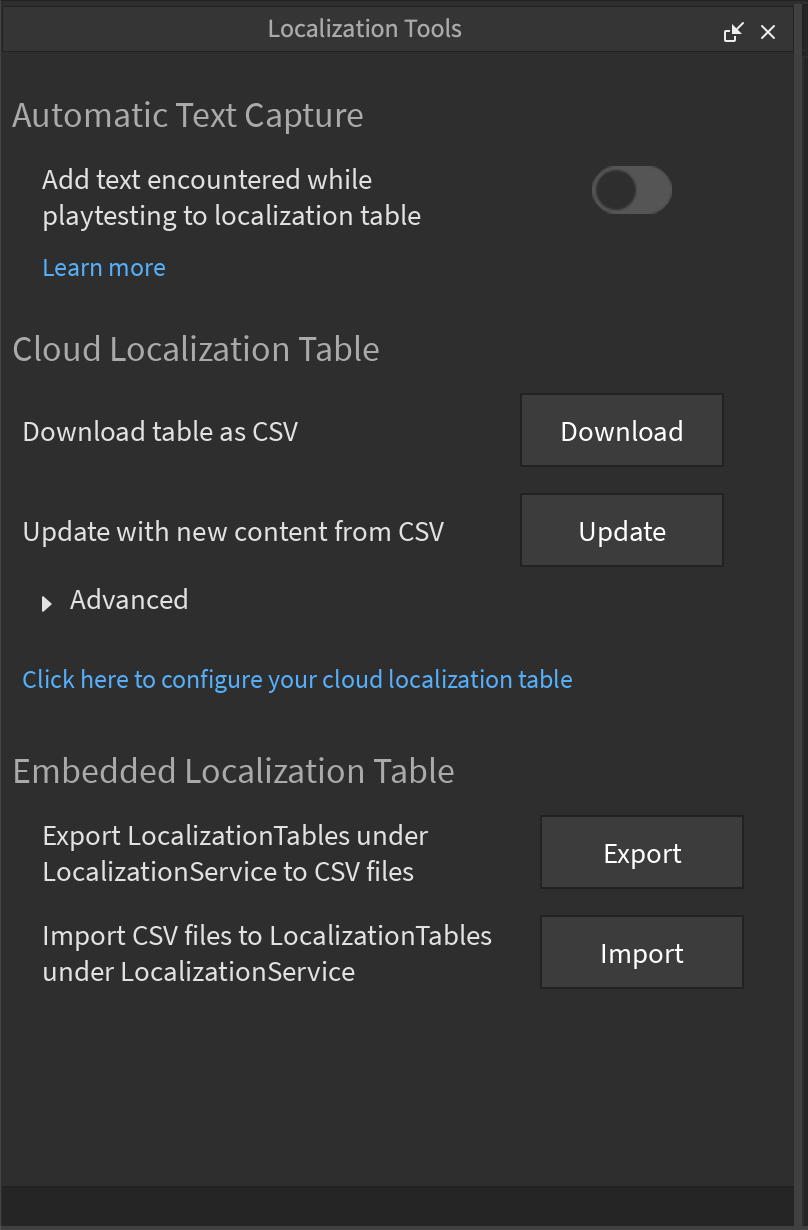
Task: Expand the Advanced section triangle
Action: pos(46,603)
